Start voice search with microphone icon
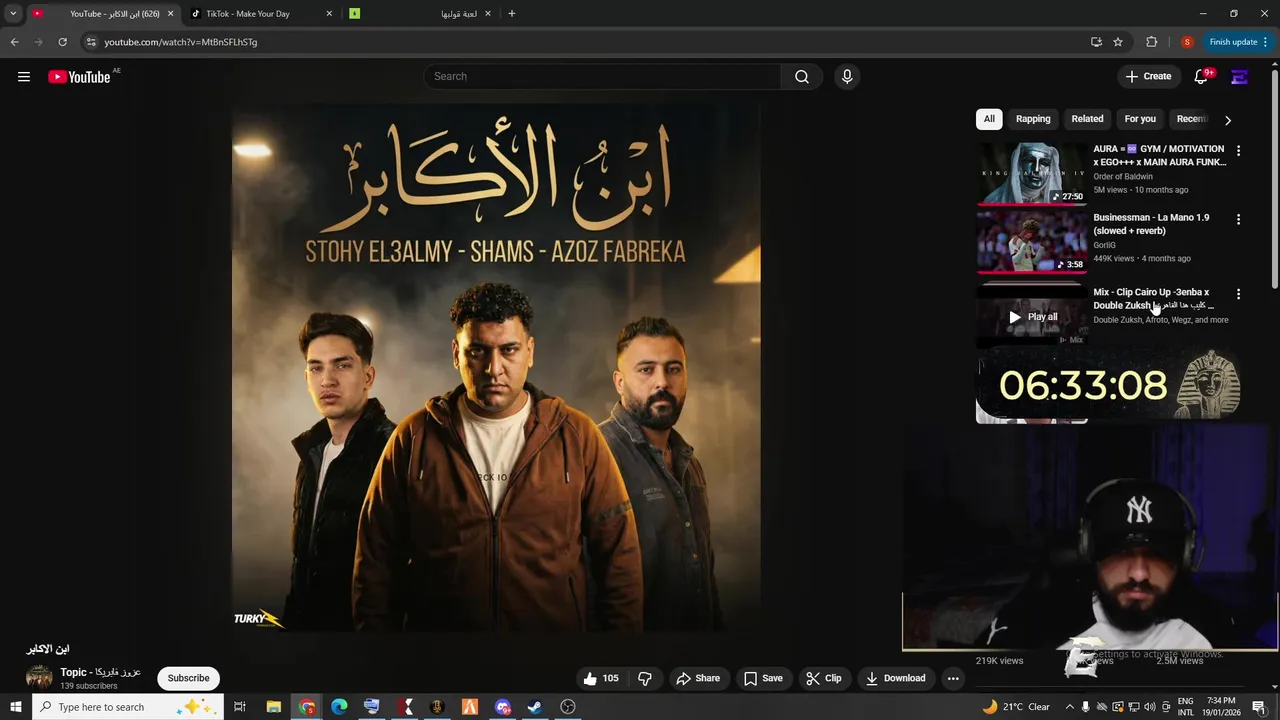Viewport: 1280px width, 720px height. [847, 77]
